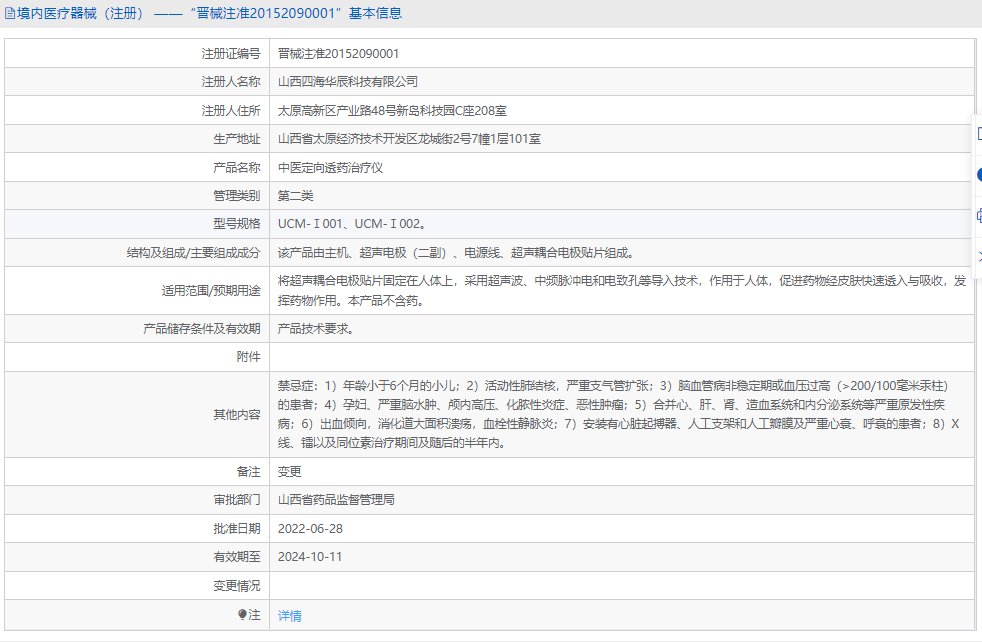Screen dimensions: 982x642
Task: Click the lightbulb icon next to 注
Action: pos(242,615)
